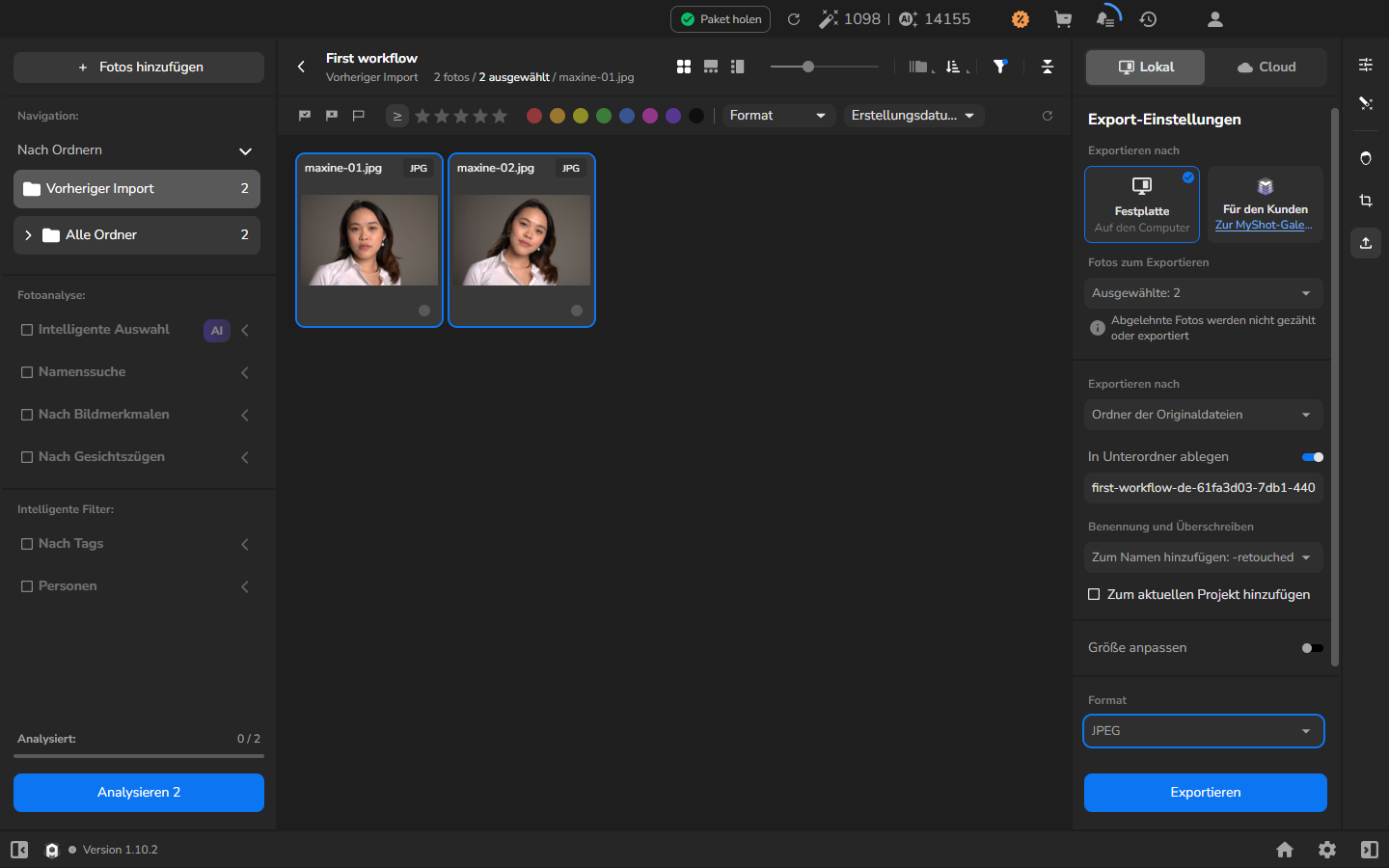Tick the Namenssuche checkbox
The width and height of the screenshot is (1389, 868).
click(27, 372)
